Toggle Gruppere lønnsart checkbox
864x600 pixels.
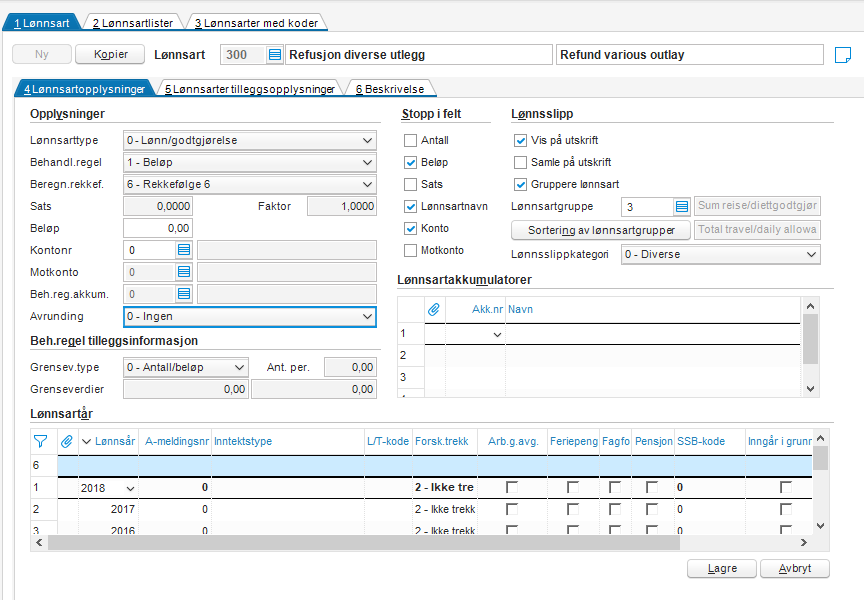click(x=520, y=185)
